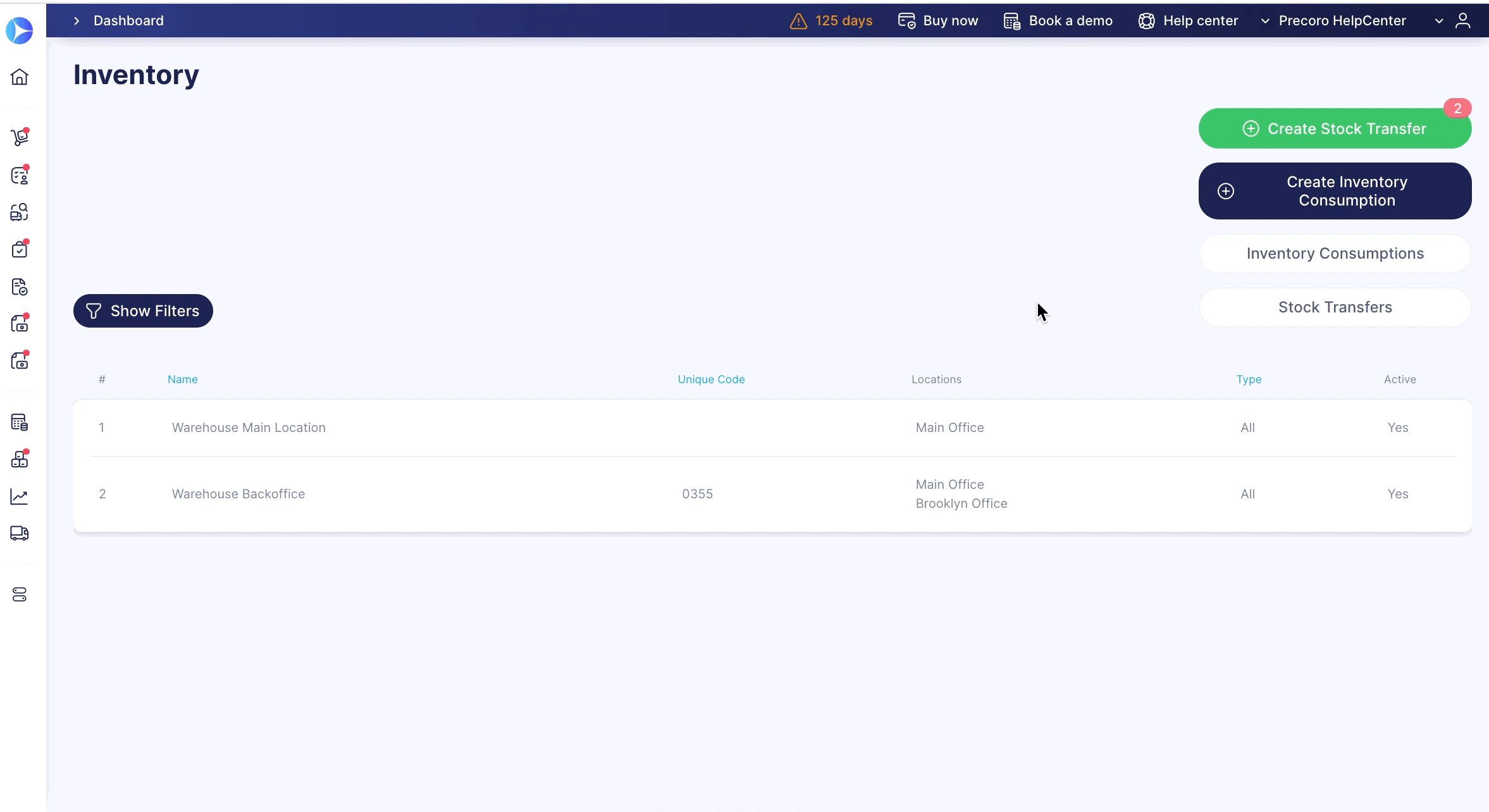This screenshot has height=812, width=1489.
Task: Click Main Office in Warehouse Main Location row
Action: 949,428
